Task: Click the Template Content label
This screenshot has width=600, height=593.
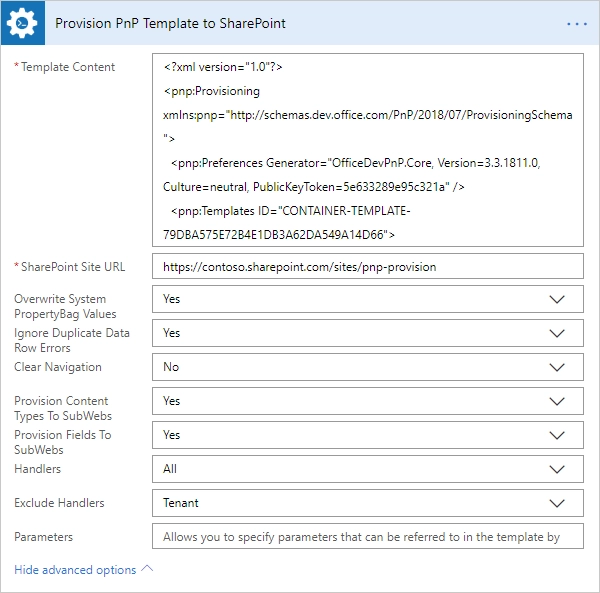Action: point(68,67)
